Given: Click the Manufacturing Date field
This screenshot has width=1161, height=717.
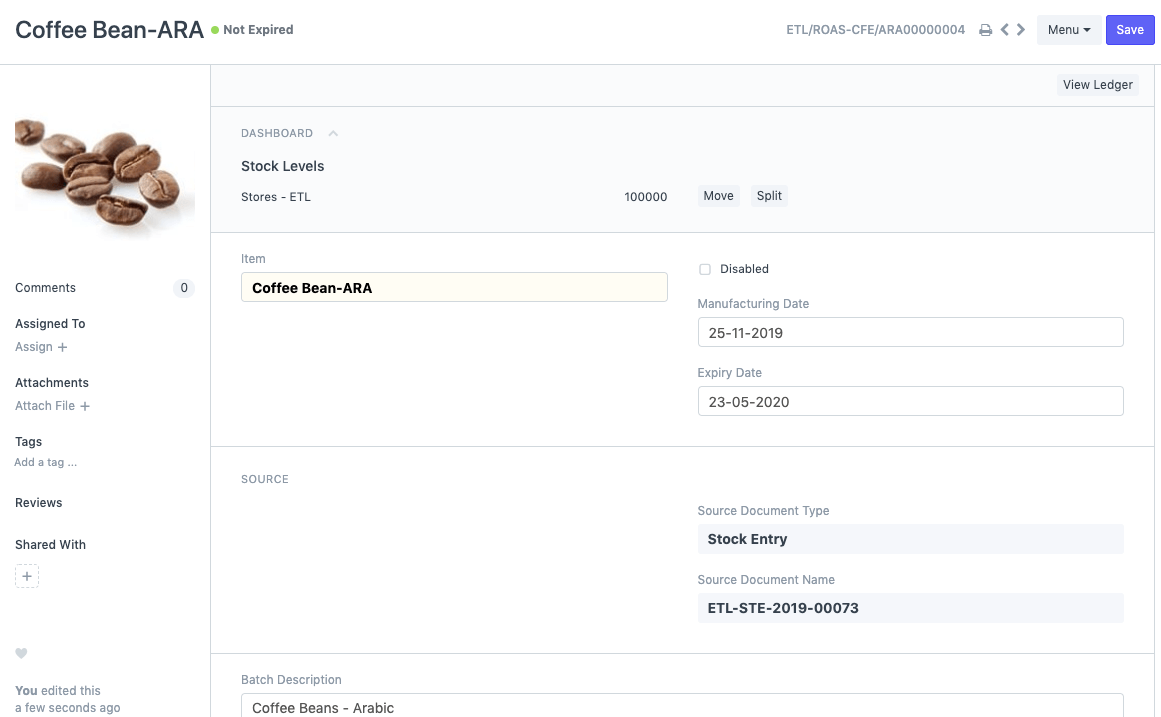Looking at the screenshot, I should [x=910, y=333].
